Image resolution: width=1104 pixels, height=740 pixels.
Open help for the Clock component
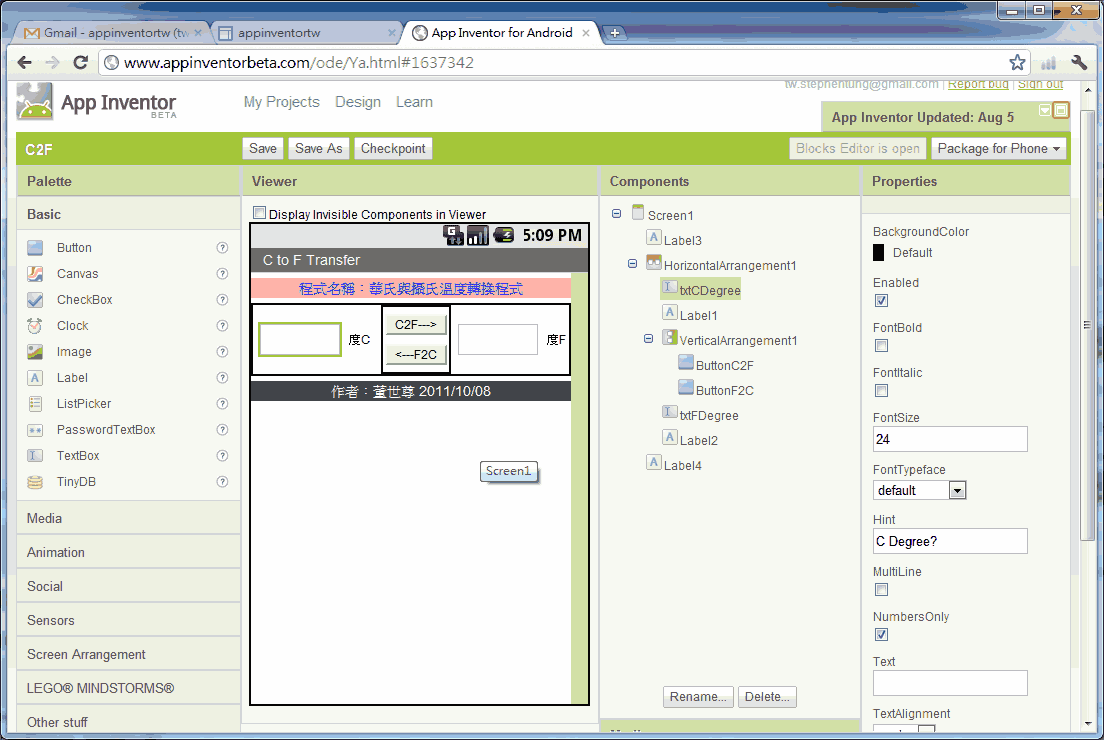(222, 326)
